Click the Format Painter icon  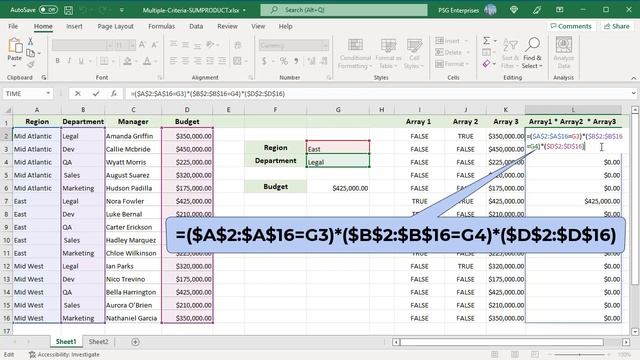pos(30,64)
